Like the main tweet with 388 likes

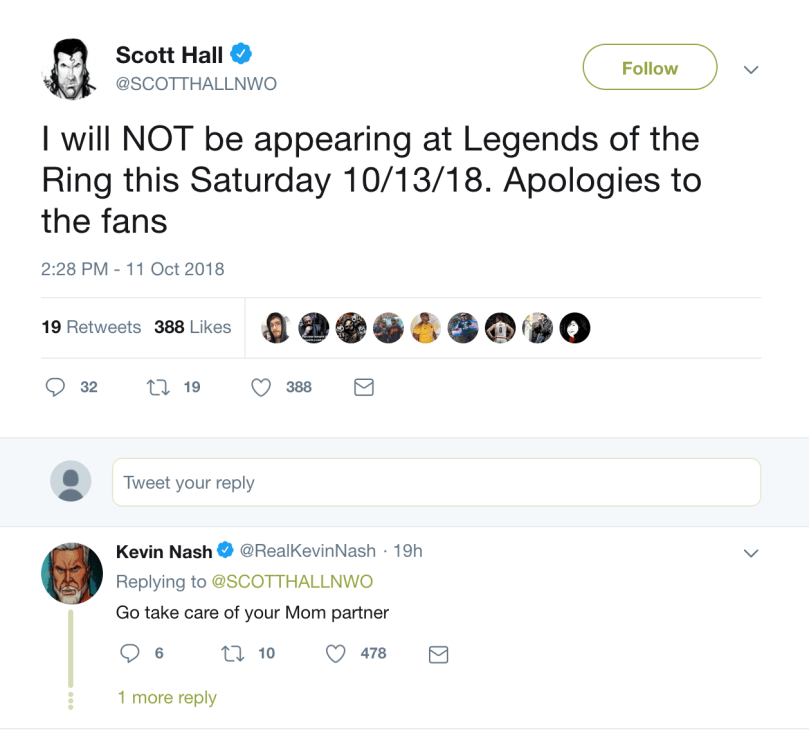tap(261, 387)
